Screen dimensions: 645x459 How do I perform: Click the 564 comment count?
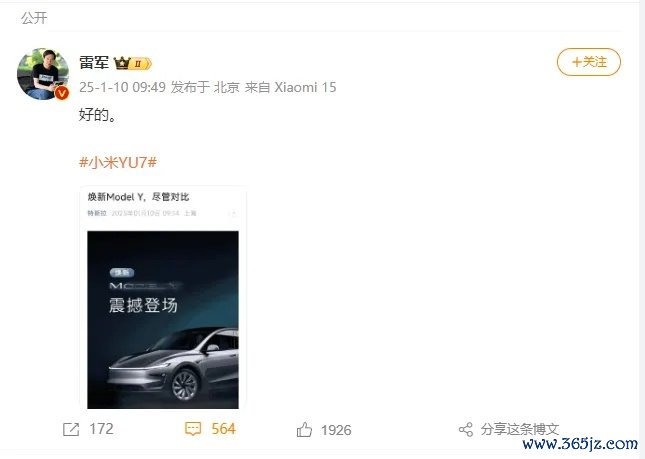pyautogui.click(x=223, y=429)
